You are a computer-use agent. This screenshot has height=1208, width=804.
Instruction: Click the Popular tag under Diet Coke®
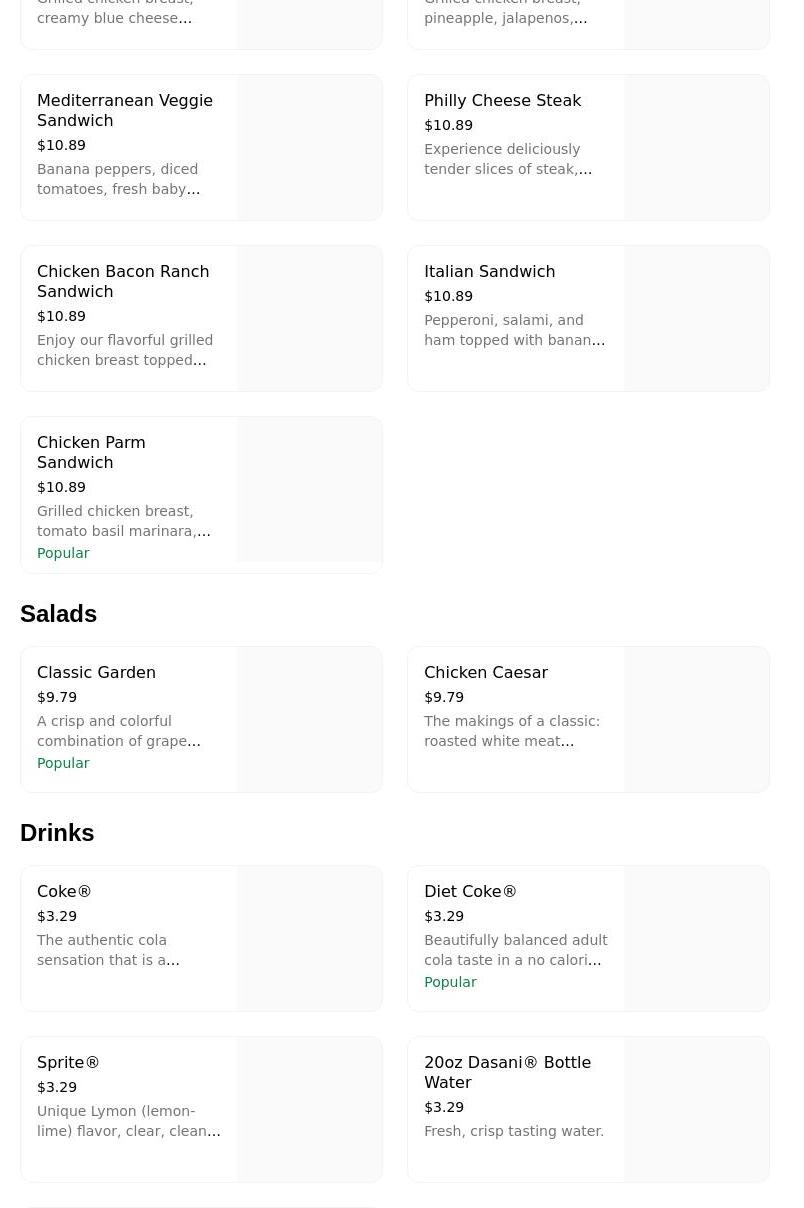pyautogui.click(x=450, y=982)
